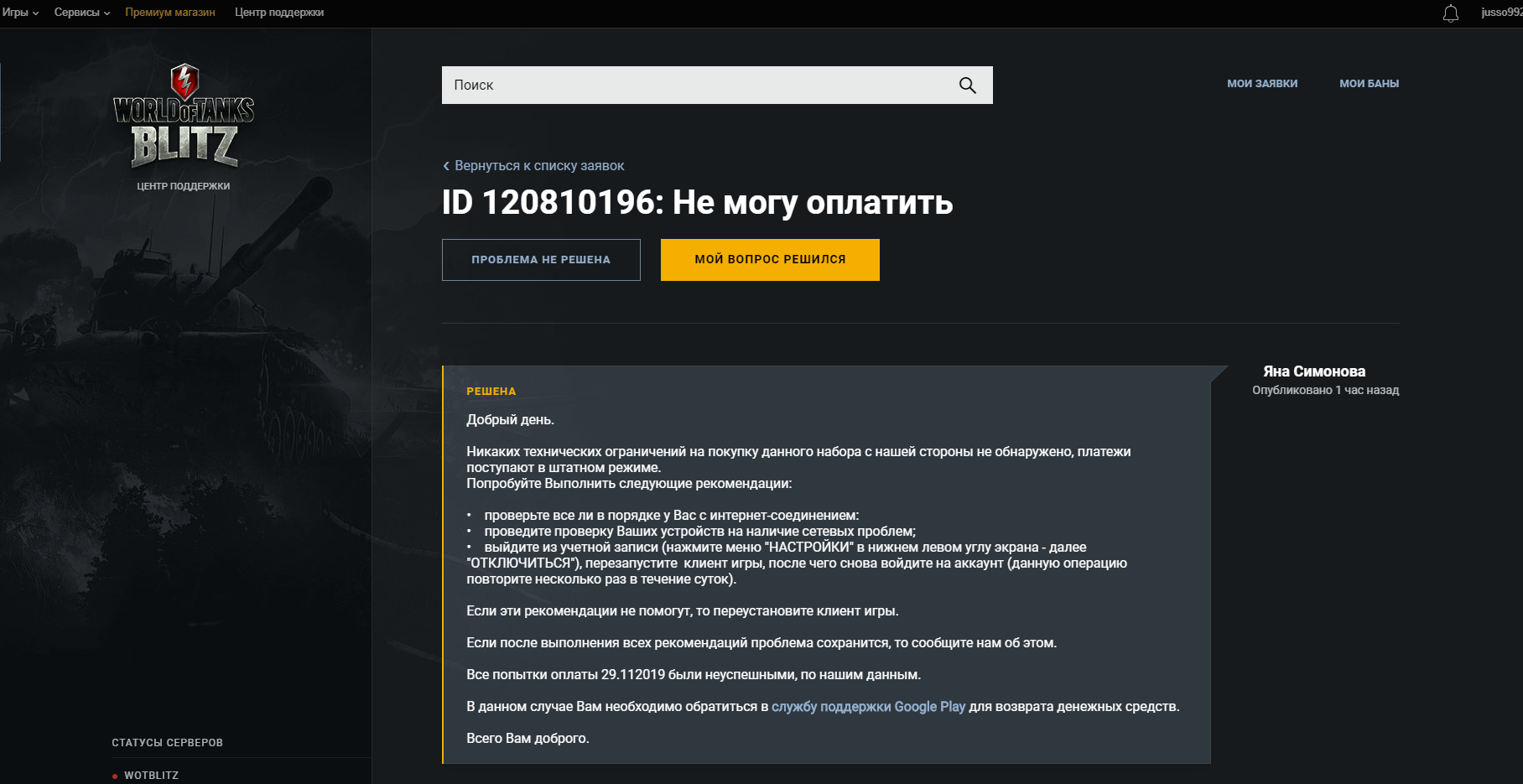1523x784 pixels.
Task: Go to МОИ БАНЫ
Action: 1369,84
